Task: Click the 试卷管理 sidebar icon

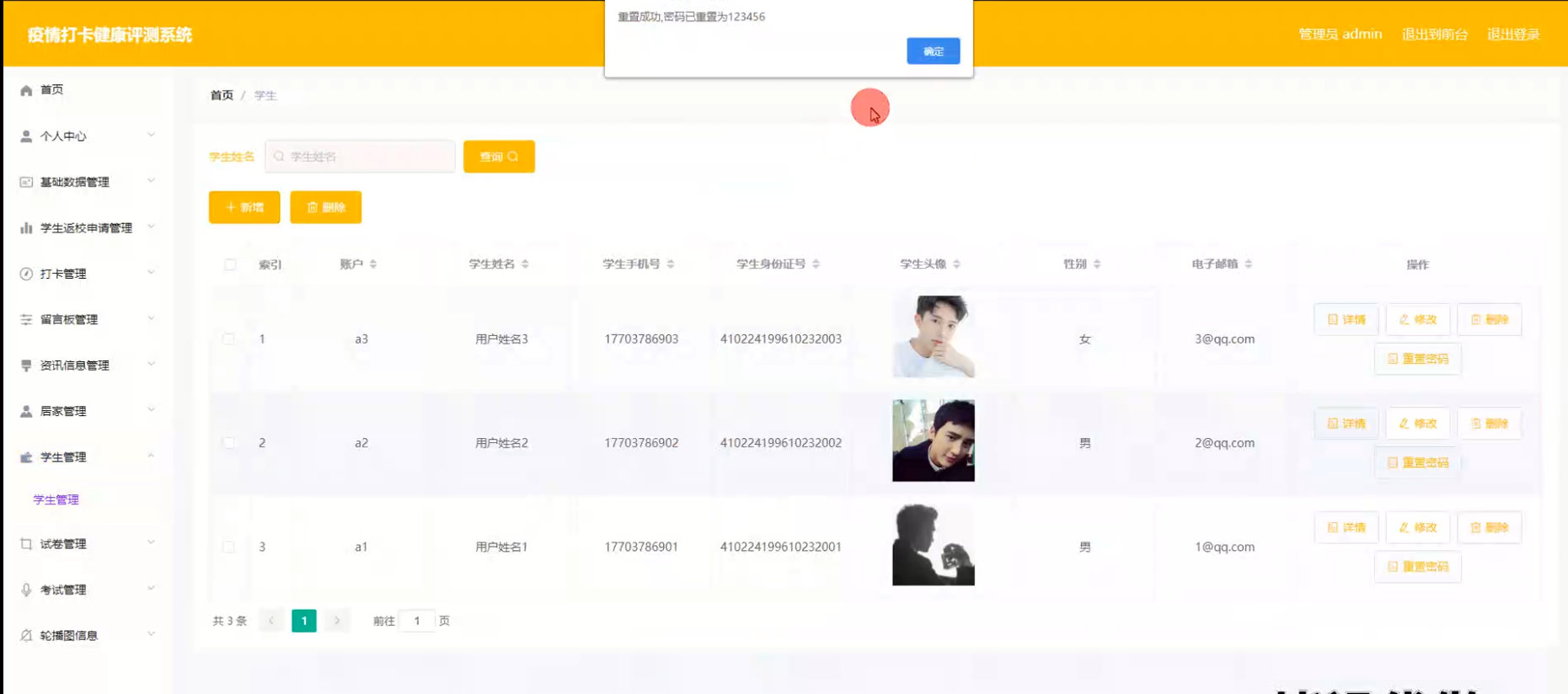Action: (26, 544)
